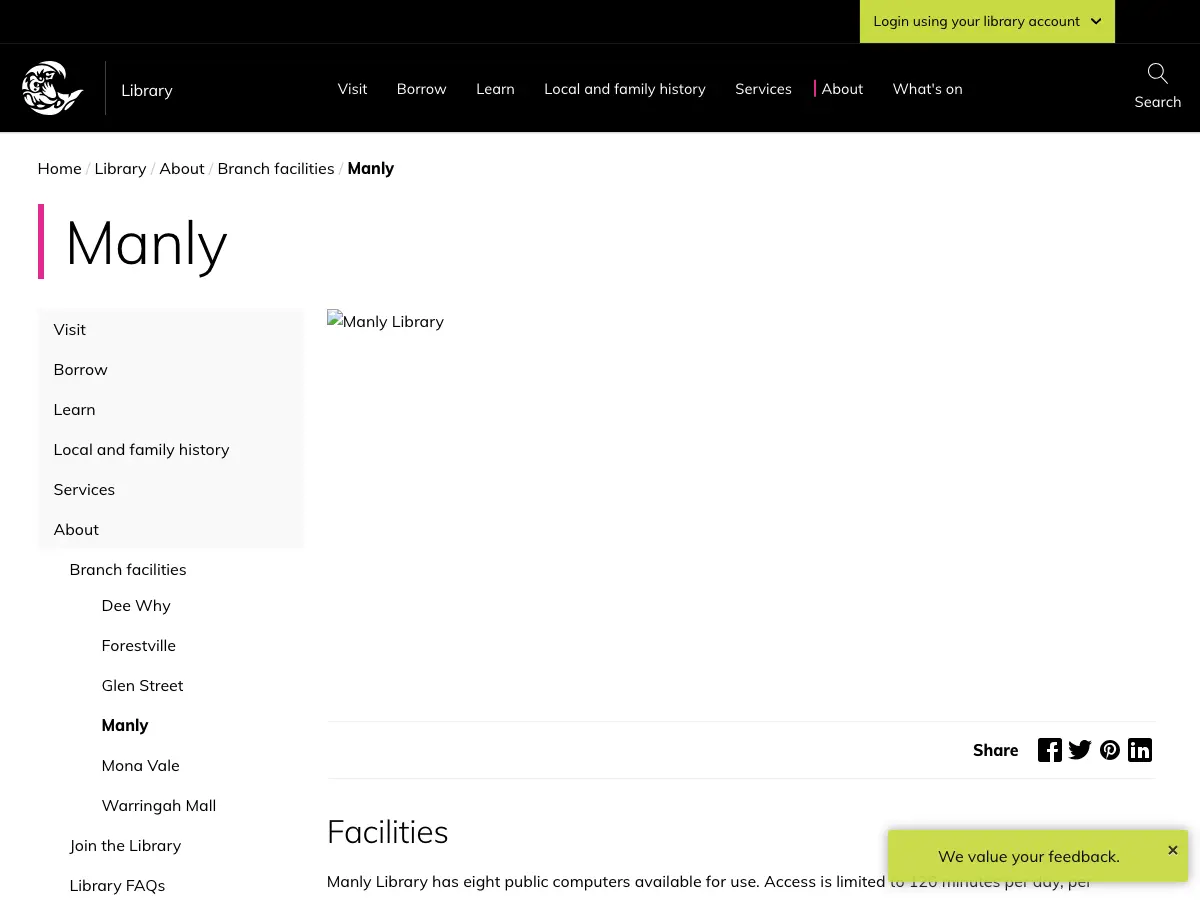Open the Search magnifier icon
1200x900 pixels.
pos(1157,74)
